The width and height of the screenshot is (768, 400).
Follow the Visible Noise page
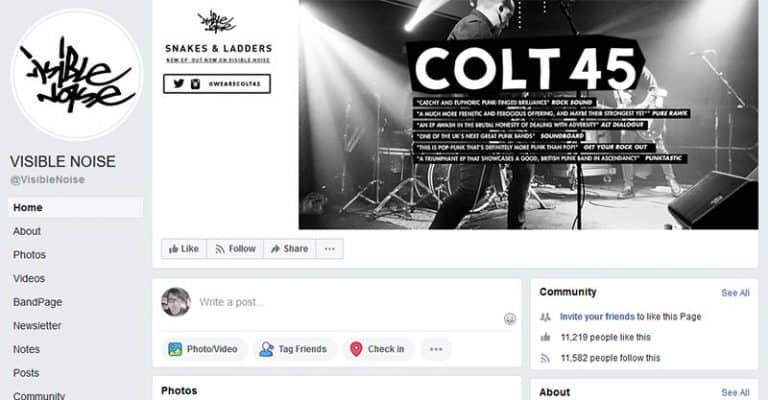pyautogui.click(x=235, y=249)
